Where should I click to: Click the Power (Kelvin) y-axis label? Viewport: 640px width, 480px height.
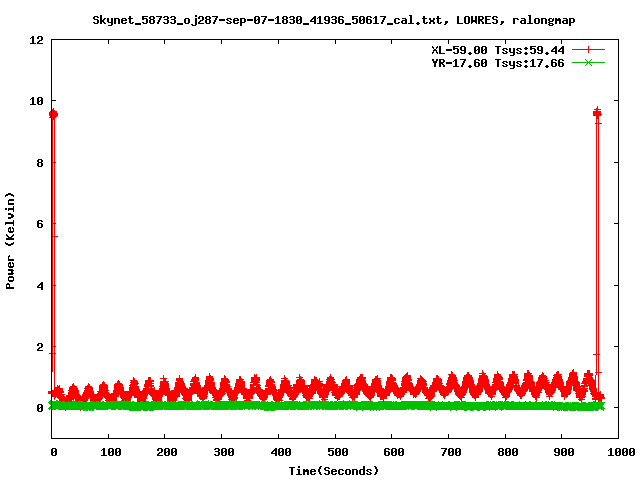point(10,241)
